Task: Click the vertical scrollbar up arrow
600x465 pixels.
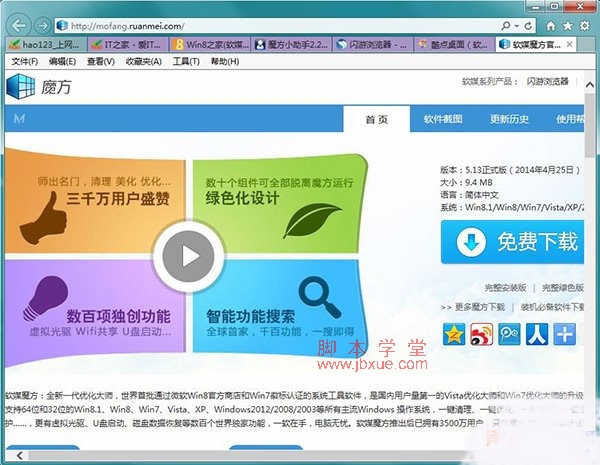Action: point(590,85)
